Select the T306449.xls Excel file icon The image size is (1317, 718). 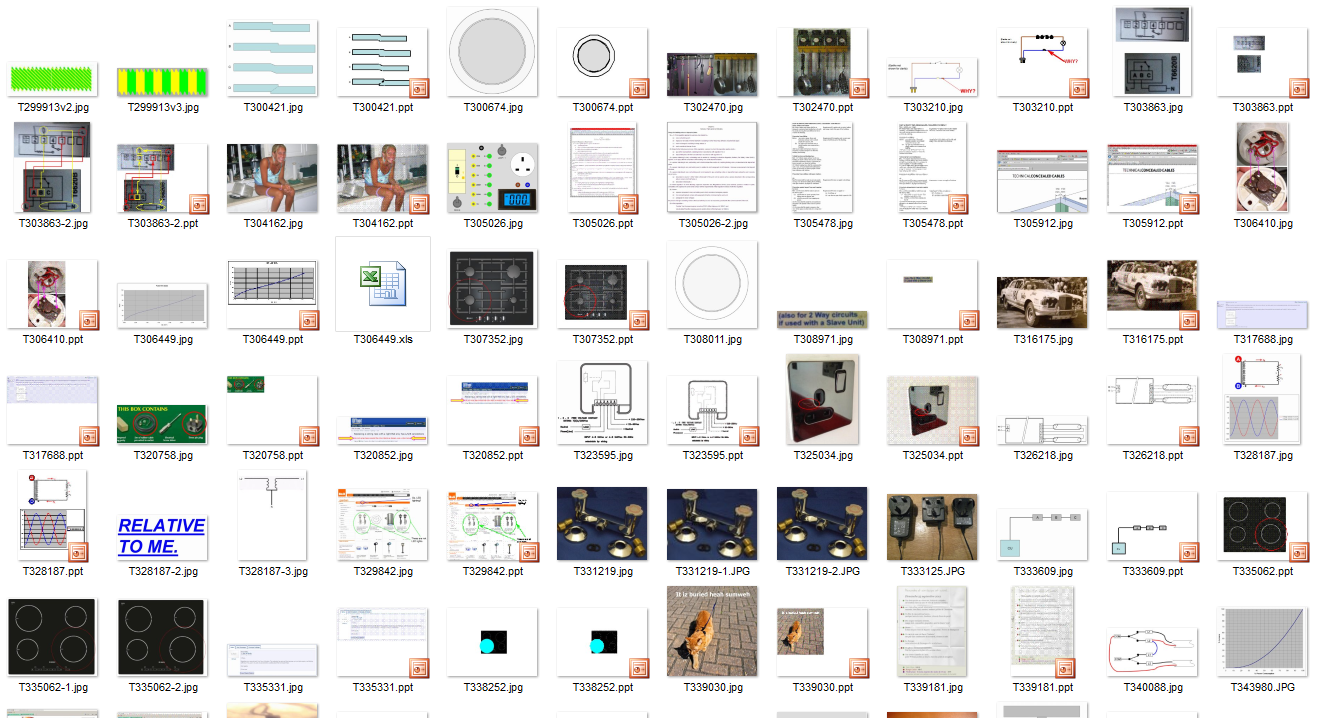click(x=383, y=284)
